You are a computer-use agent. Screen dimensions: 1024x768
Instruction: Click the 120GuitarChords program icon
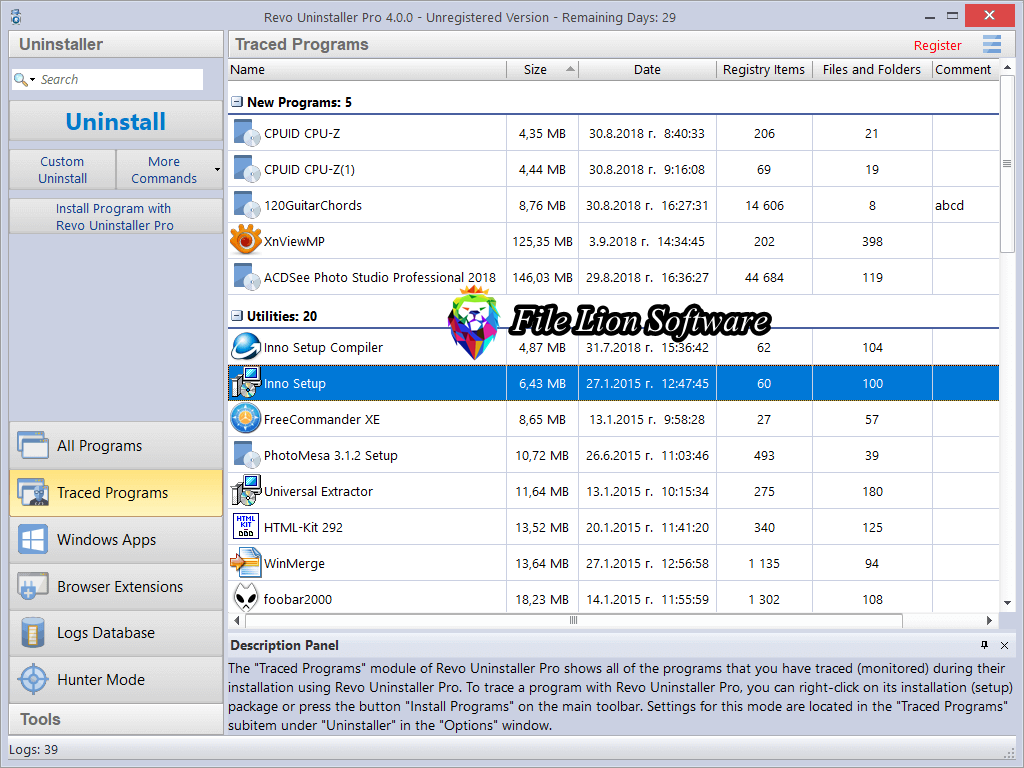[246, 205]
